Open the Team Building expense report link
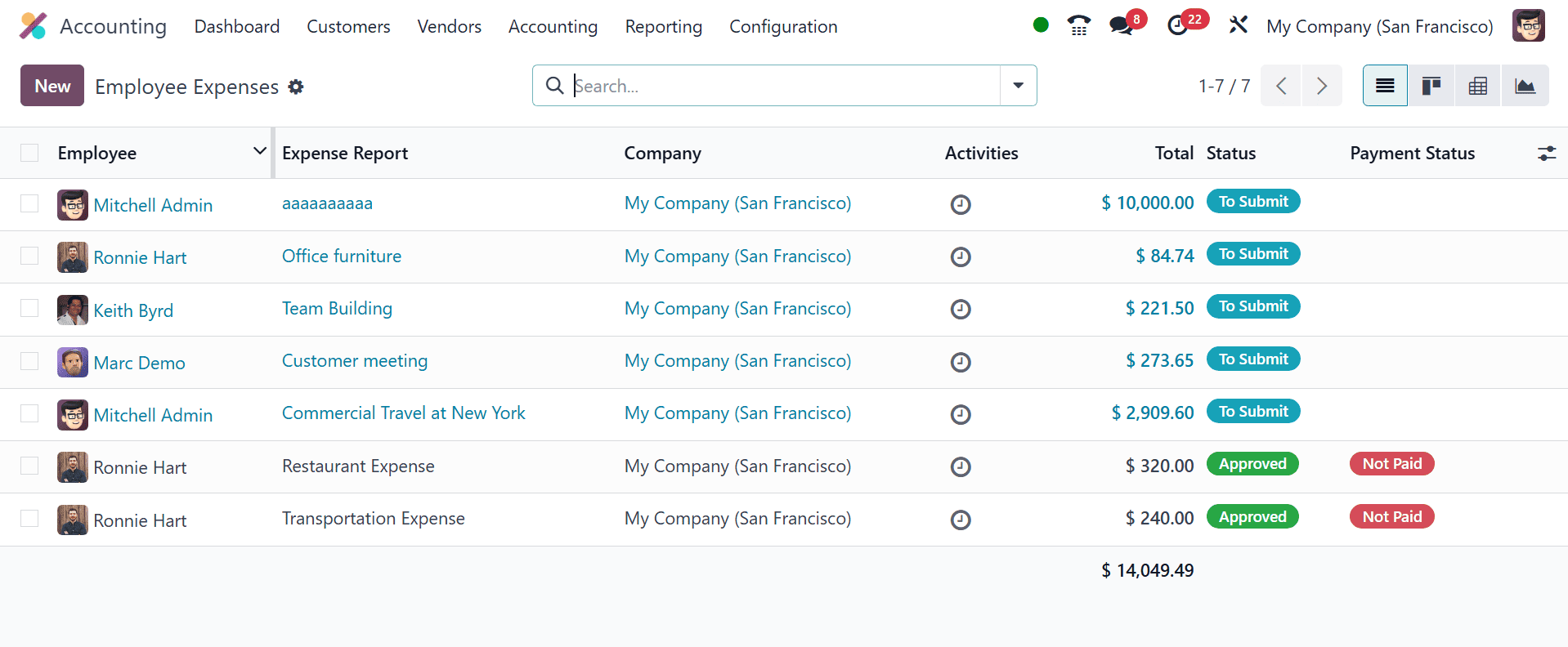This screenshot has height=647, width=1568. coord(337,308)
